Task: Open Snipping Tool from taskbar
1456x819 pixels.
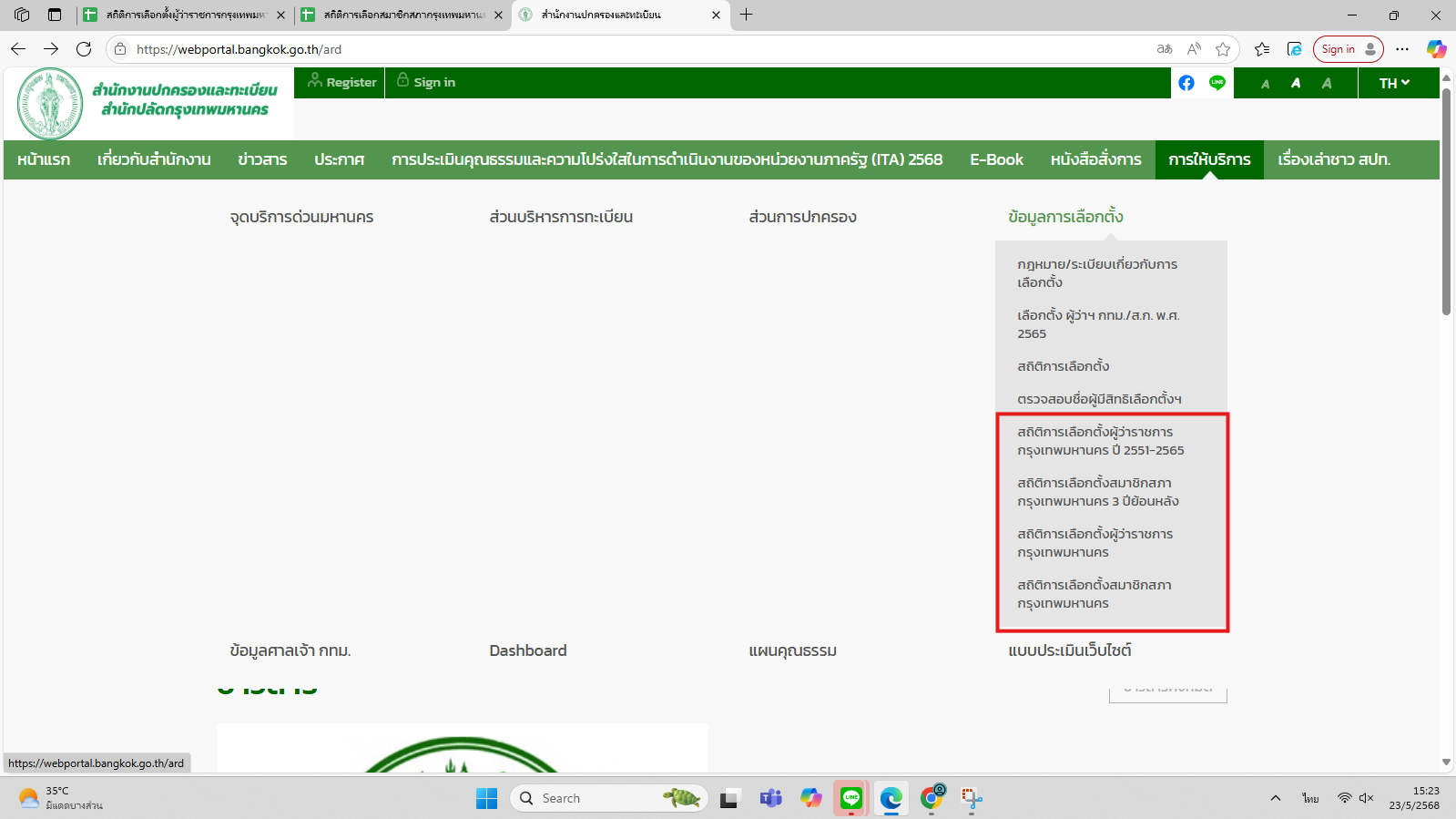Action: (972, 798)
